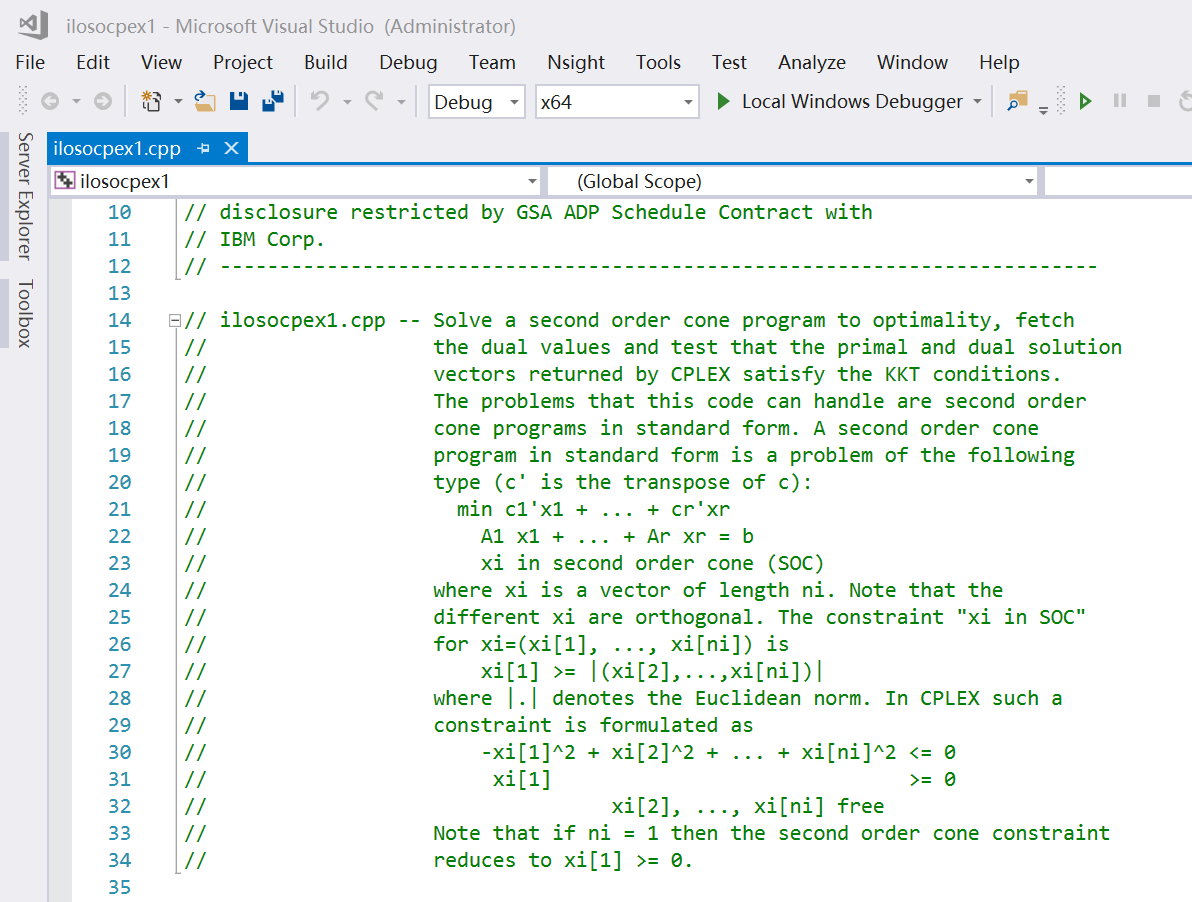Open the Help menu

tap(999, 62)
